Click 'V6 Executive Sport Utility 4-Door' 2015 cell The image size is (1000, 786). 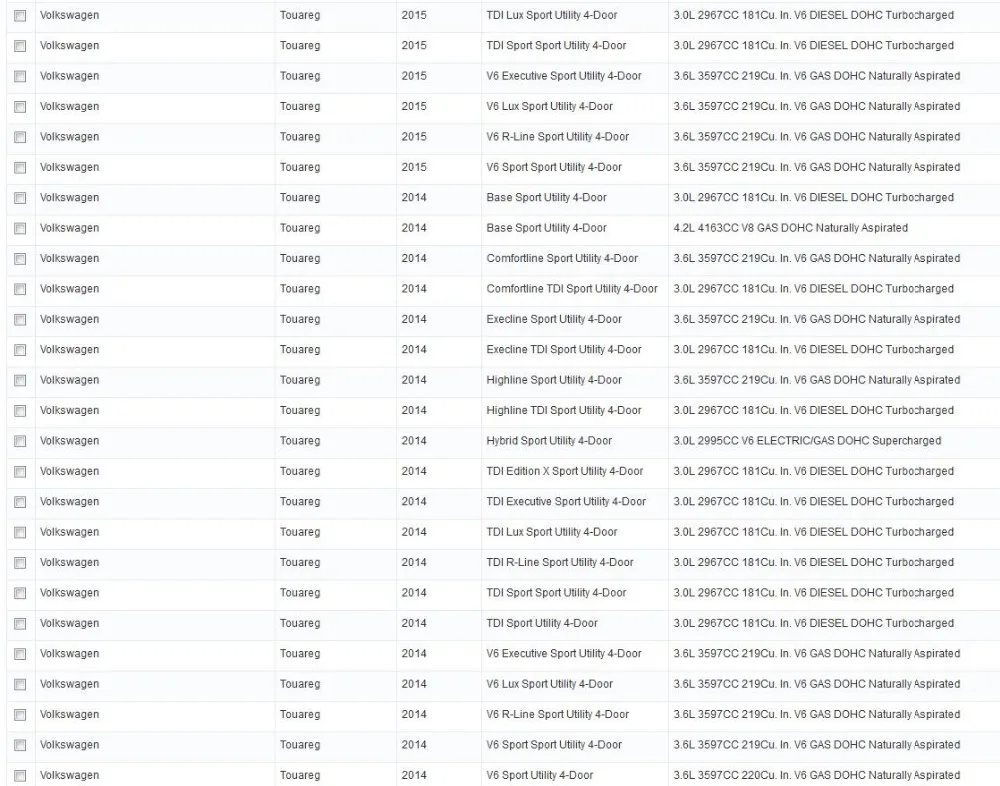coord(564,76)
